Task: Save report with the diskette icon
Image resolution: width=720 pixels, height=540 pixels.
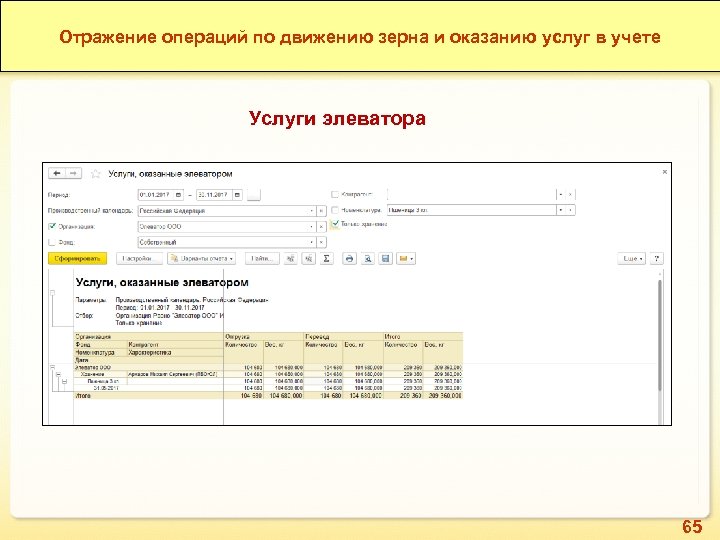Action: (x=386, y=259)
